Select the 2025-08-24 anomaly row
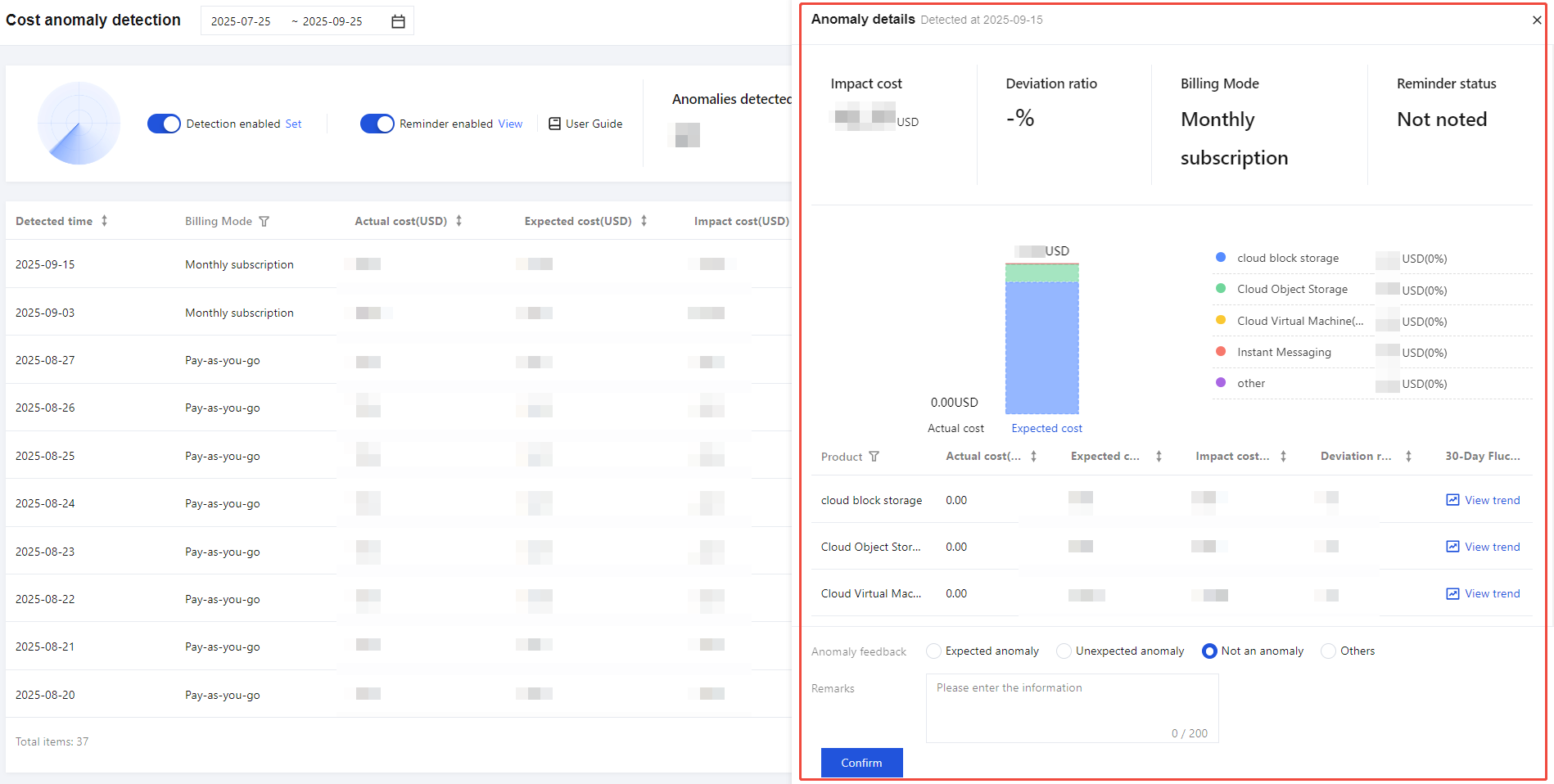 [x=399, y=503]
